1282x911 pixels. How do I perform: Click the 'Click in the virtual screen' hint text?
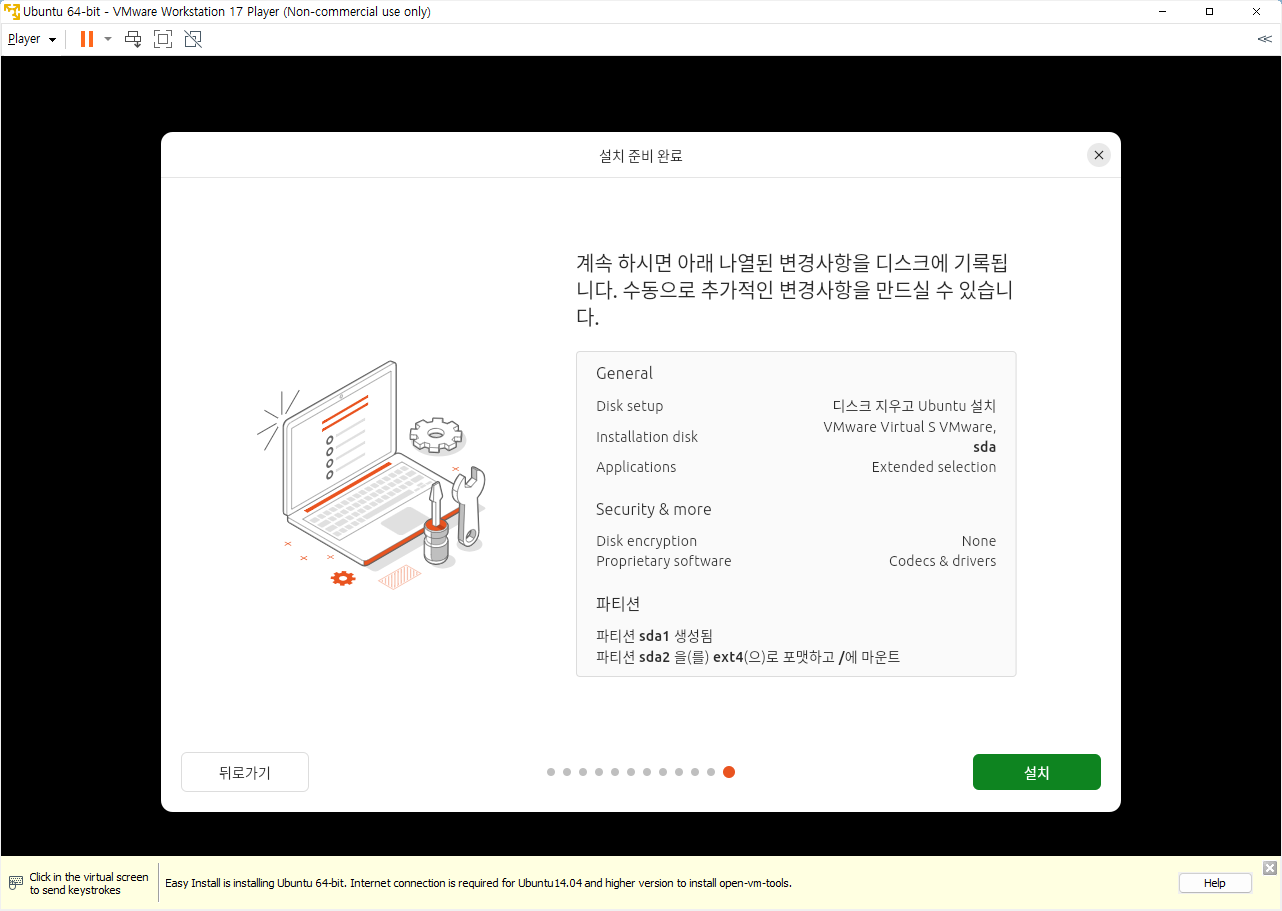[89, 883]
